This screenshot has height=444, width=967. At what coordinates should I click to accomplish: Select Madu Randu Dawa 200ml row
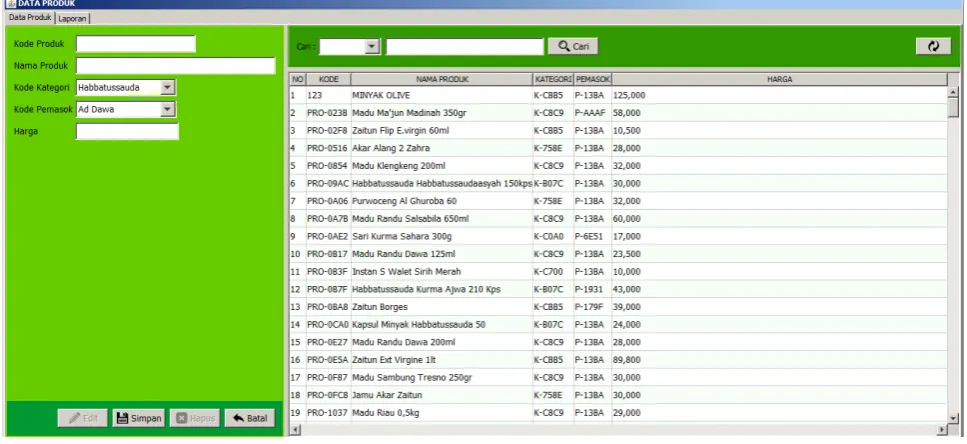click(619, 342)
